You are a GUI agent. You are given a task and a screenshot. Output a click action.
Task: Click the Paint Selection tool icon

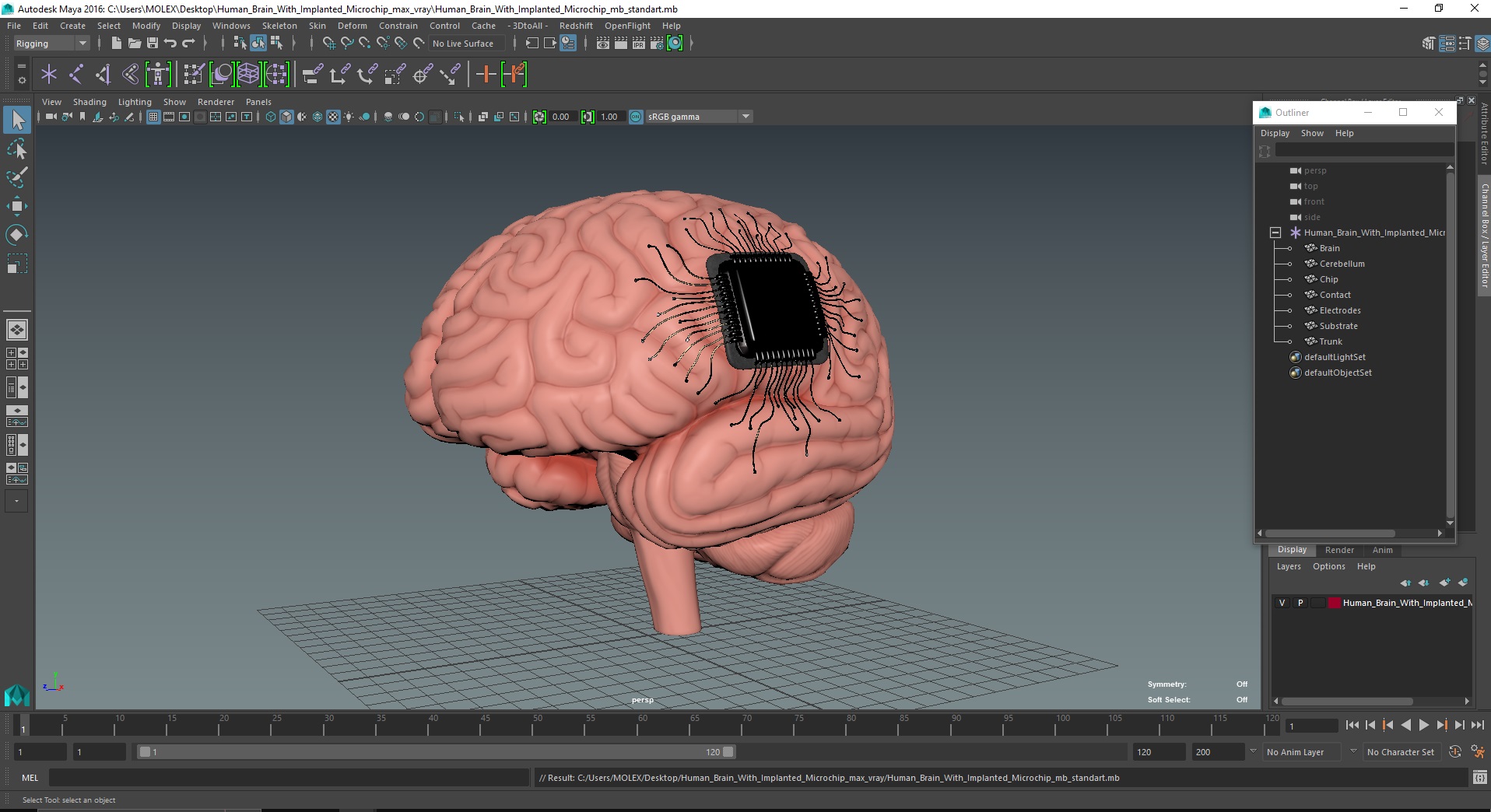pyautogui.click(x=16, y=177)
